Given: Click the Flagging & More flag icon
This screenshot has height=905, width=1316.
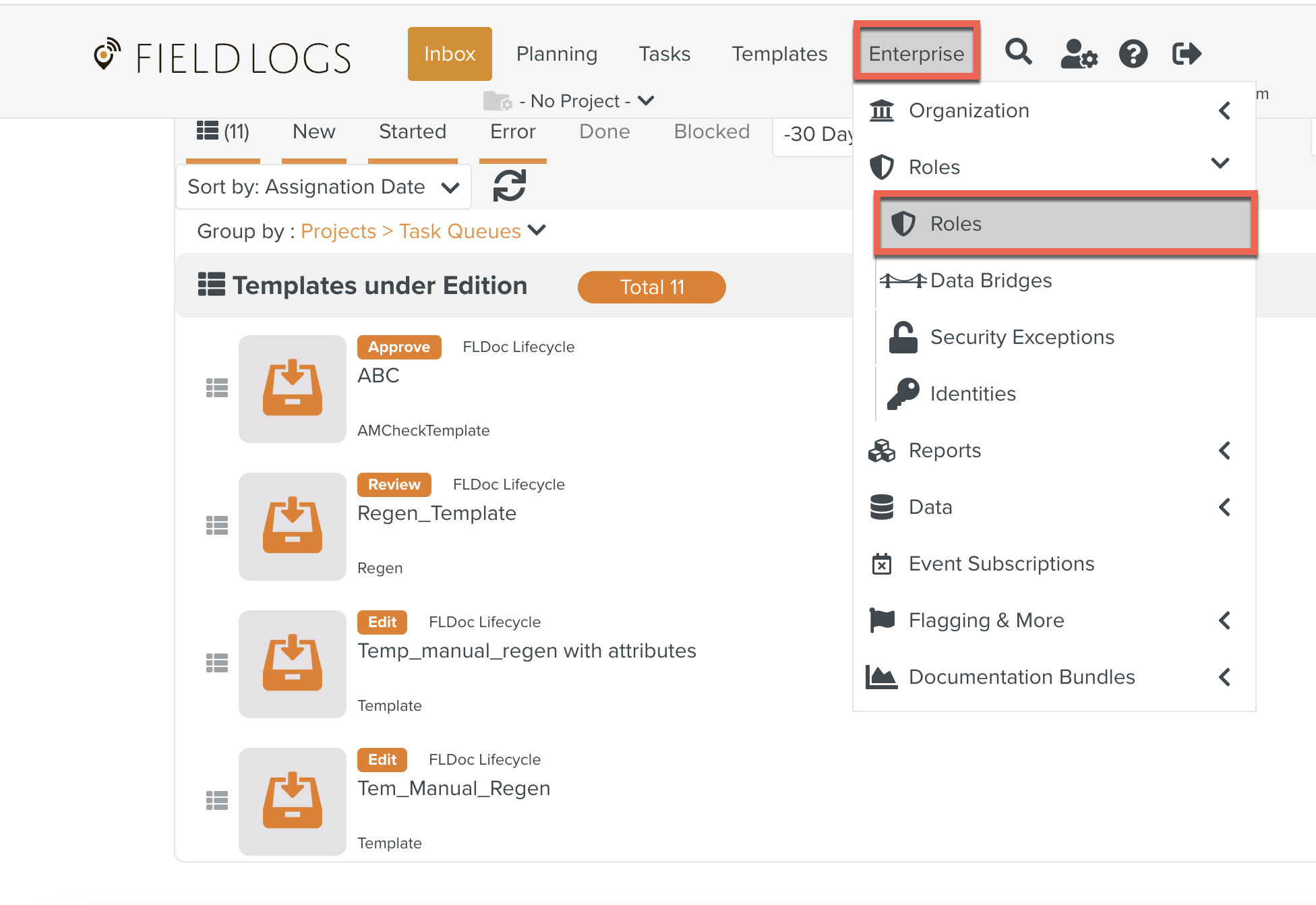Looking at the screenshot, I should (x=882, y=620).
